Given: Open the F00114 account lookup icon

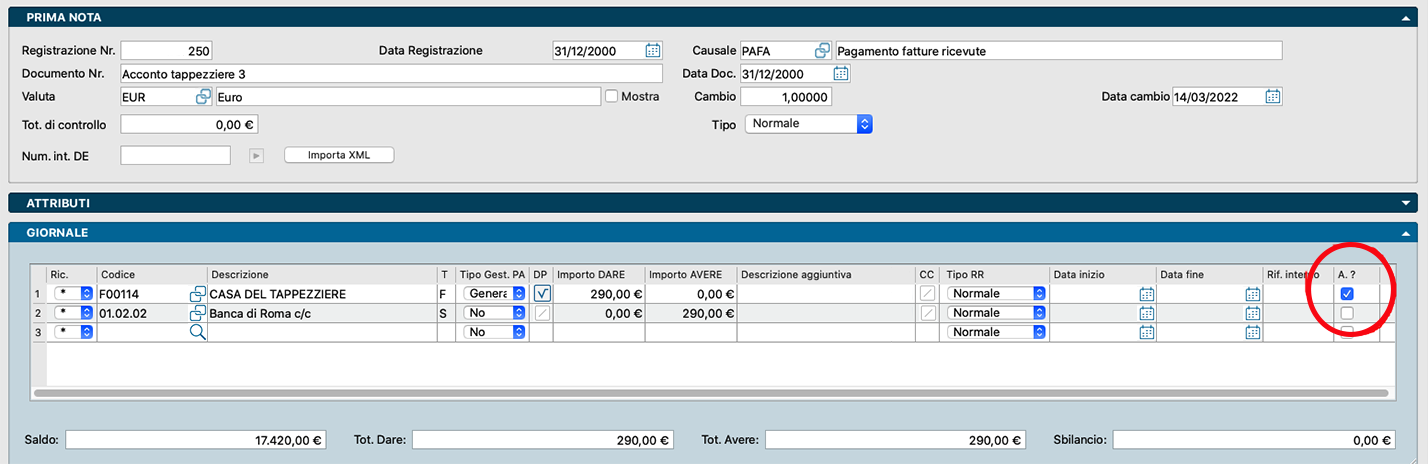Looking at the screenshot, I should click(x=198, y=294).
